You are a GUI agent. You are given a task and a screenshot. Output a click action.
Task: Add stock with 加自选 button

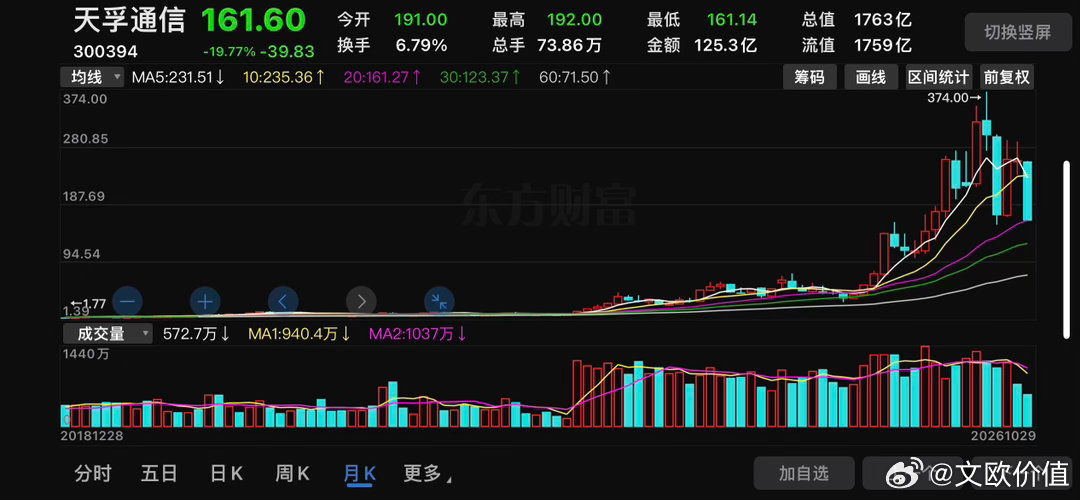pos(804,473)
